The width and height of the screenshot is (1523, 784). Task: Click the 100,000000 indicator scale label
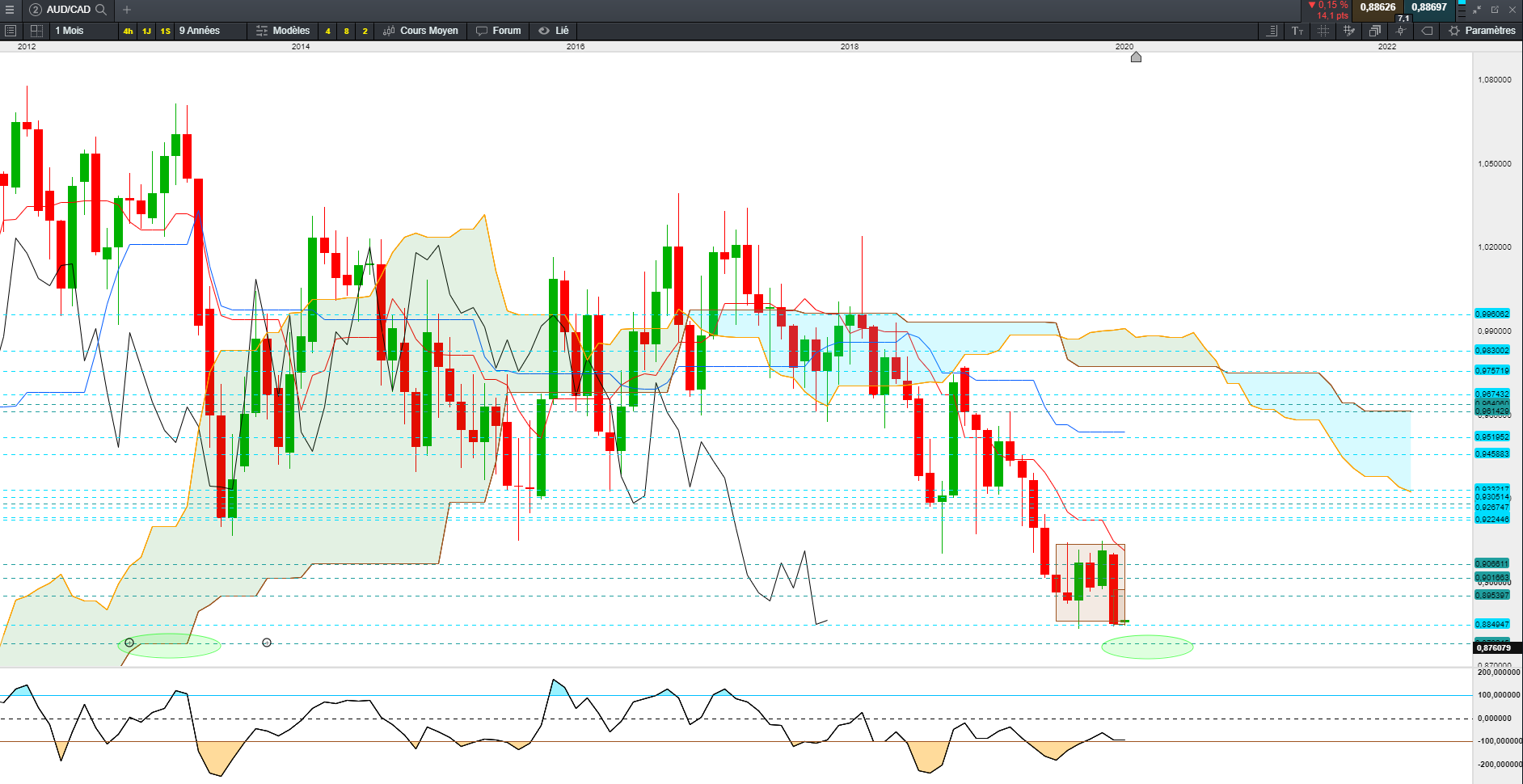[x=1499, y=695]
